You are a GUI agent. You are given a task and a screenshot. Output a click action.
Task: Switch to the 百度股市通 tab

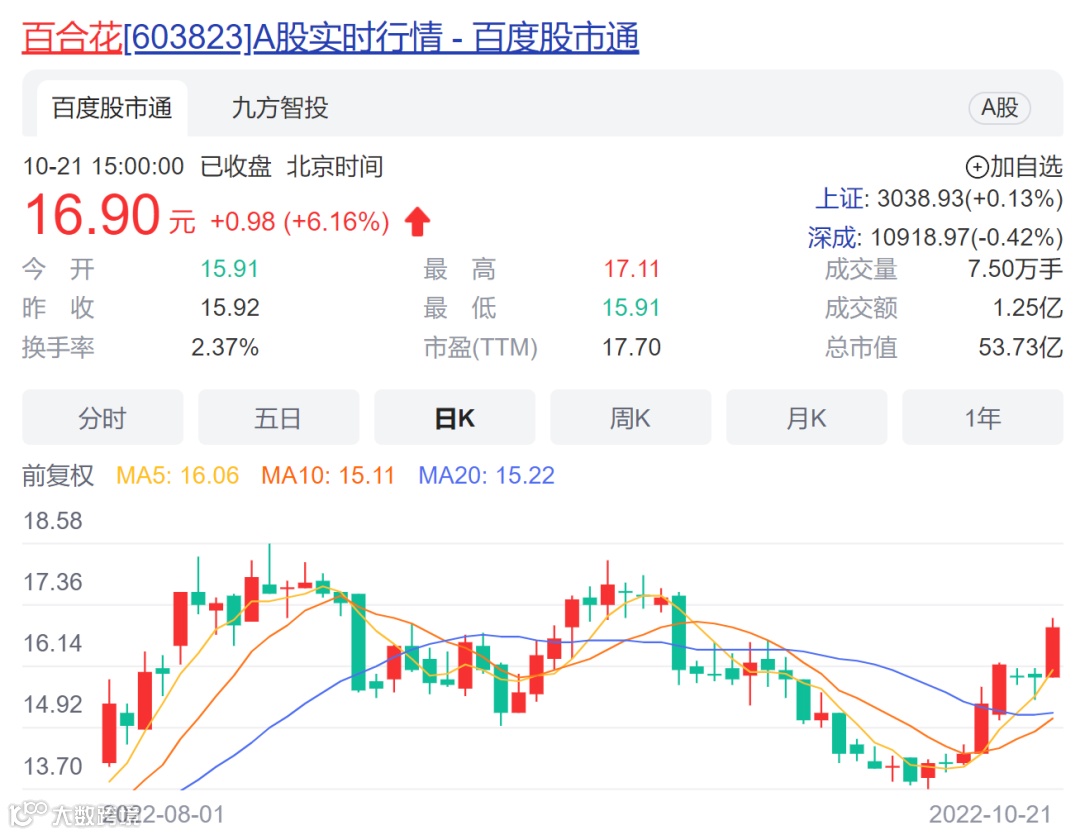tap(112, 108)
